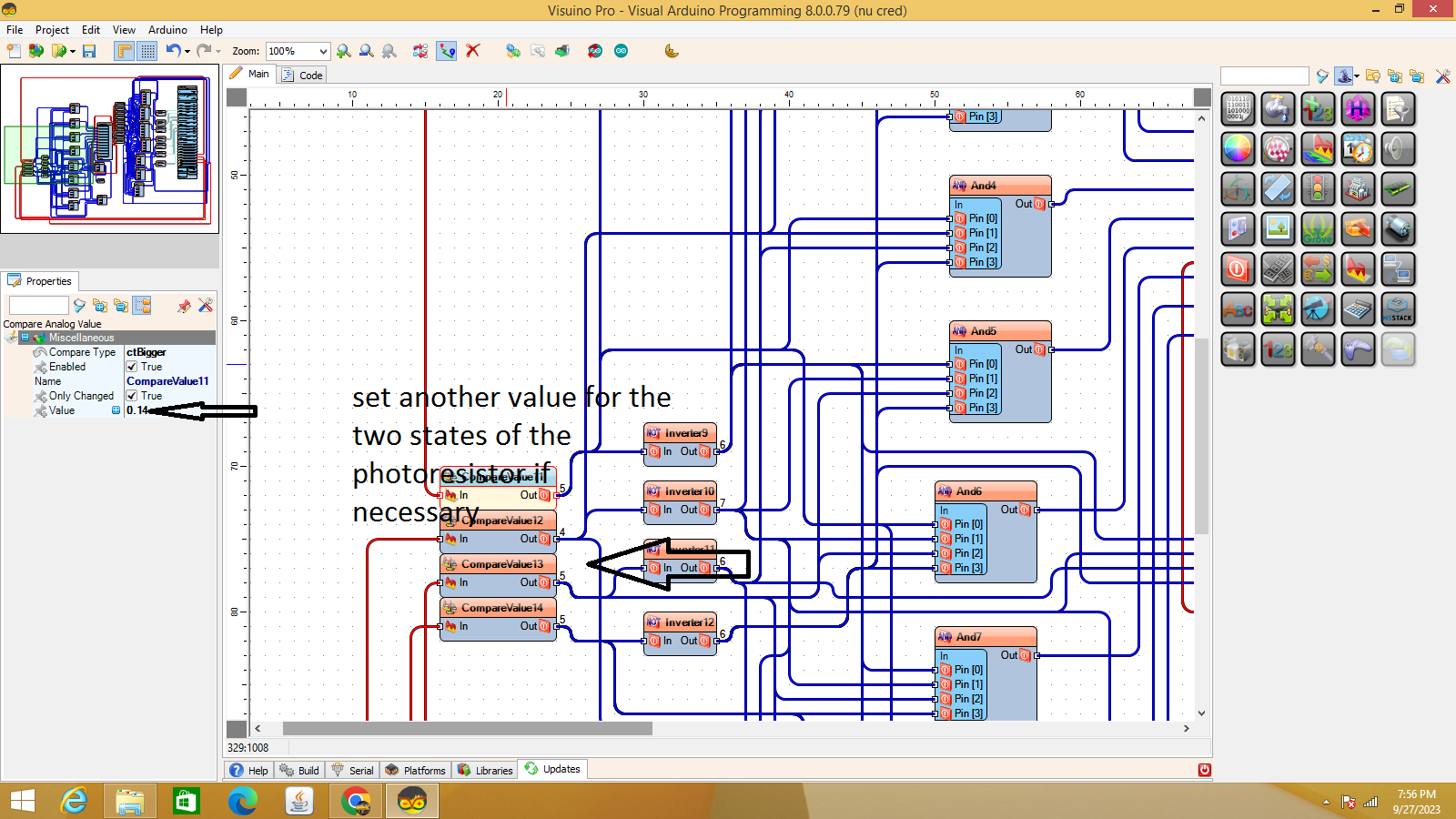
Task: Open the Arduino menu
Action: 167,29
